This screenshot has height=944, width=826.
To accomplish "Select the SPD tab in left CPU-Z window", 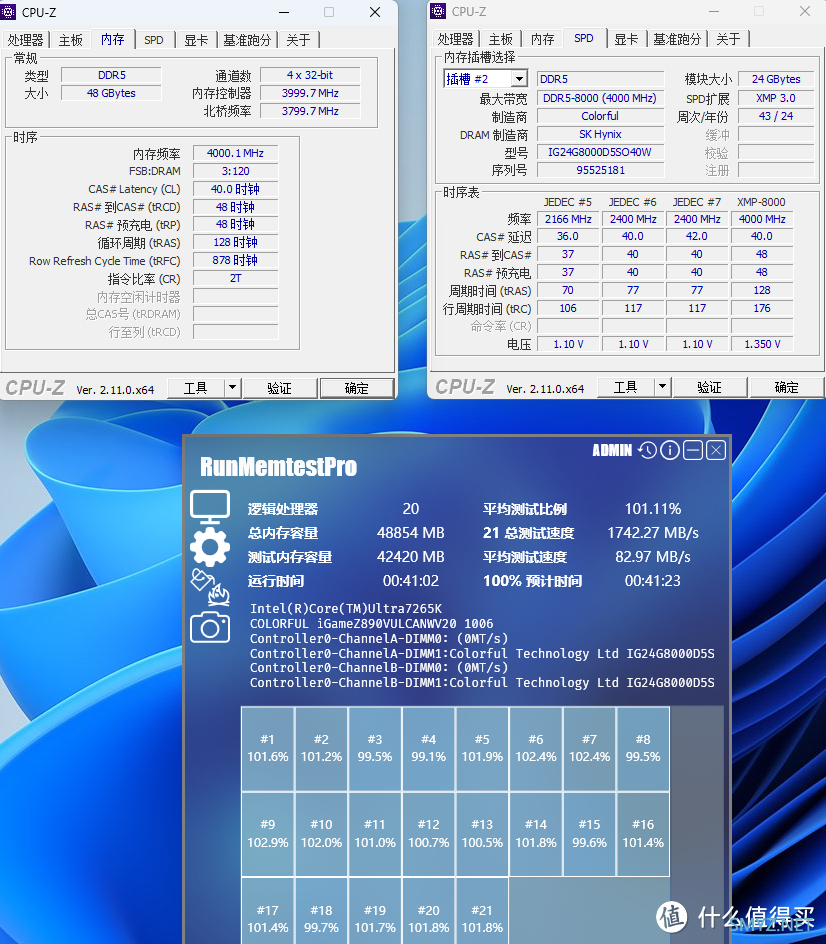I will [154, 40].
